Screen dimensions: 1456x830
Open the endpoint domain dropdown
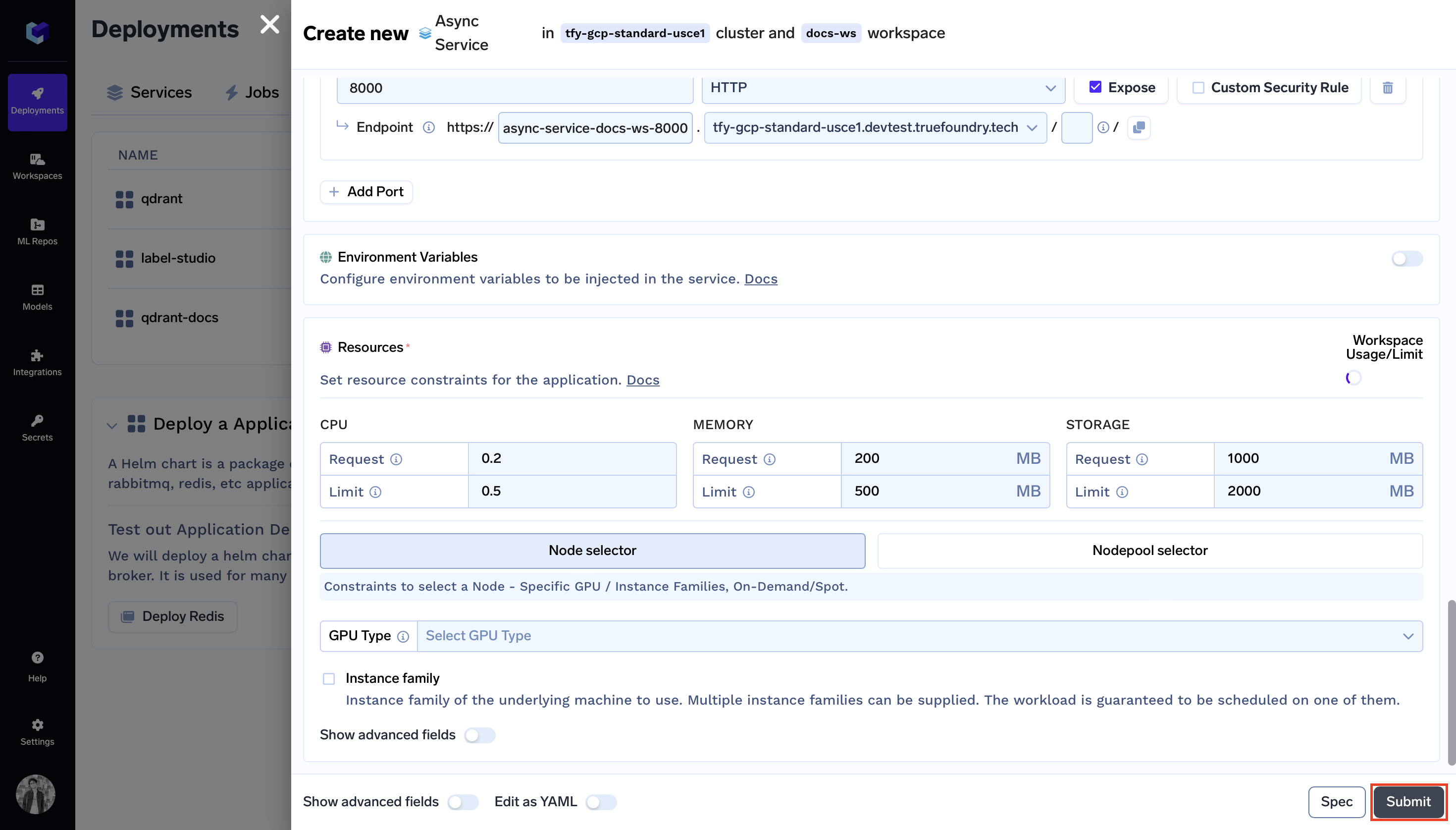click(x=876, y=128)
